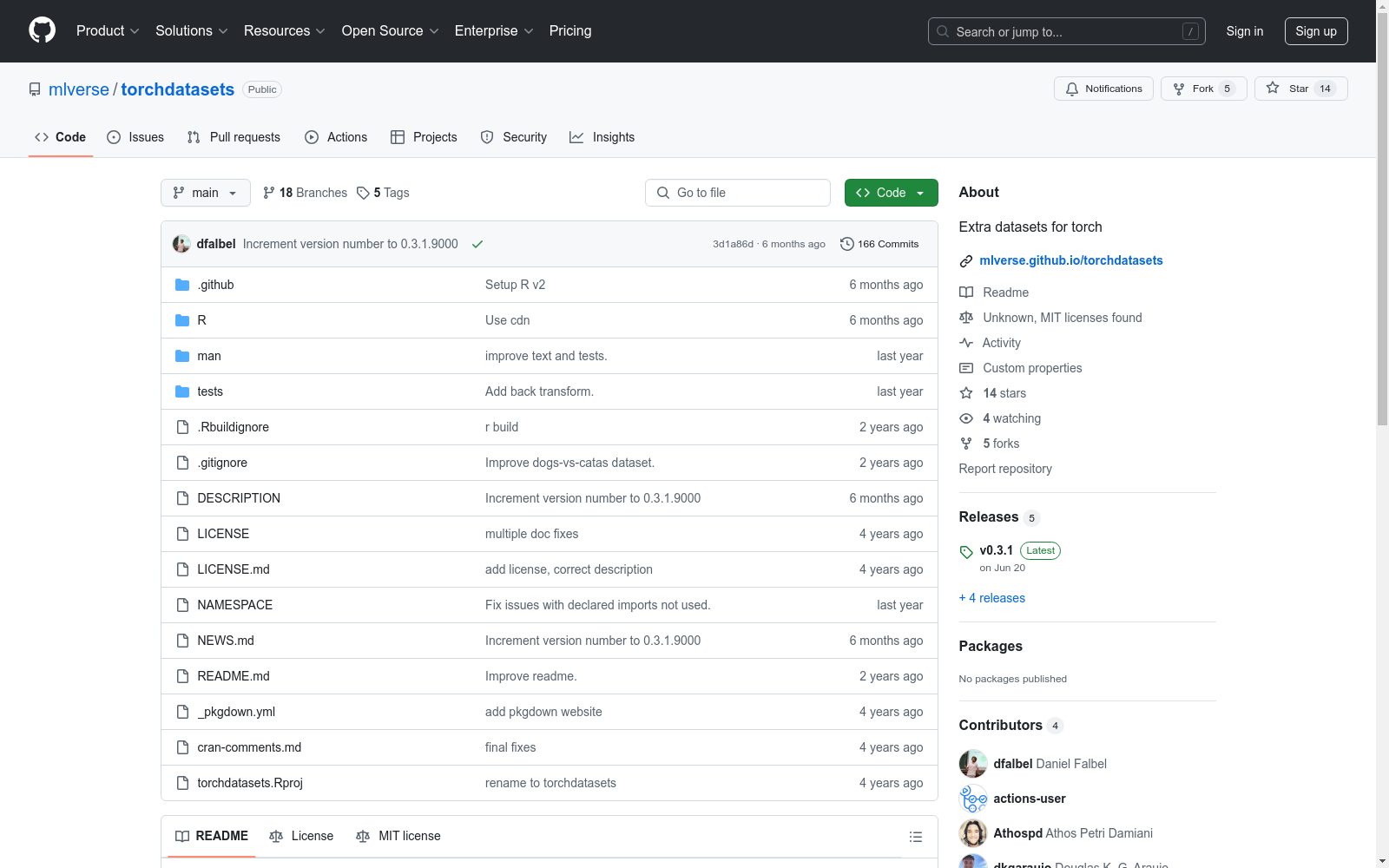Open the .gitignore file
The image size is (1389, 868).
coord(222,463)
